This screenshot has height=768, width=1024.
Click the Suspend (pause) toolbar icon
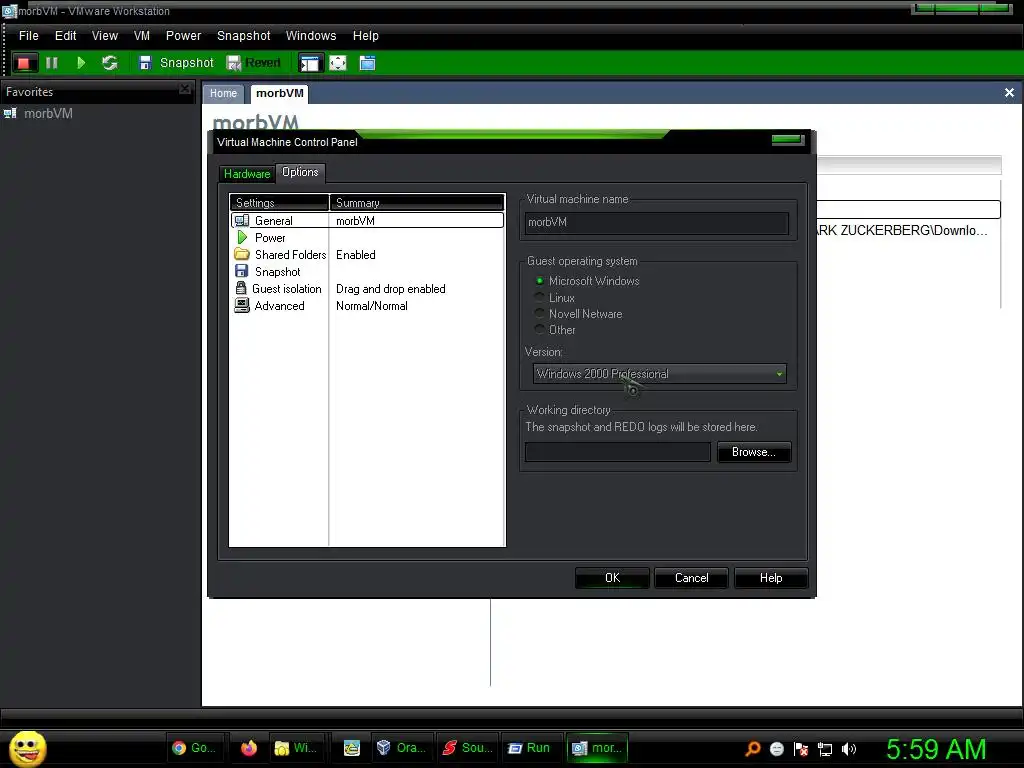pyautogui.click(x=52, y=63)
